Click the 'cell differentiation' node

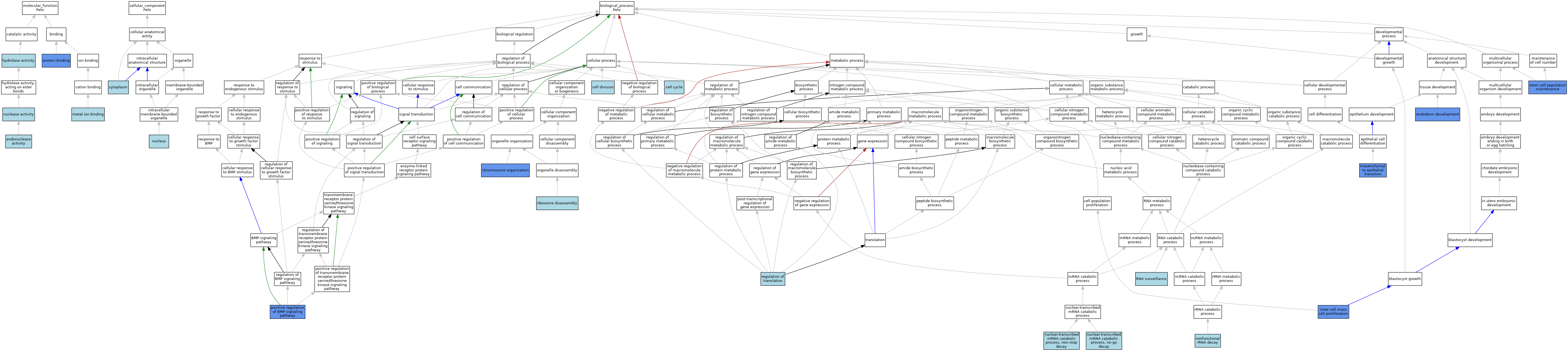(x=1325, y=114)
